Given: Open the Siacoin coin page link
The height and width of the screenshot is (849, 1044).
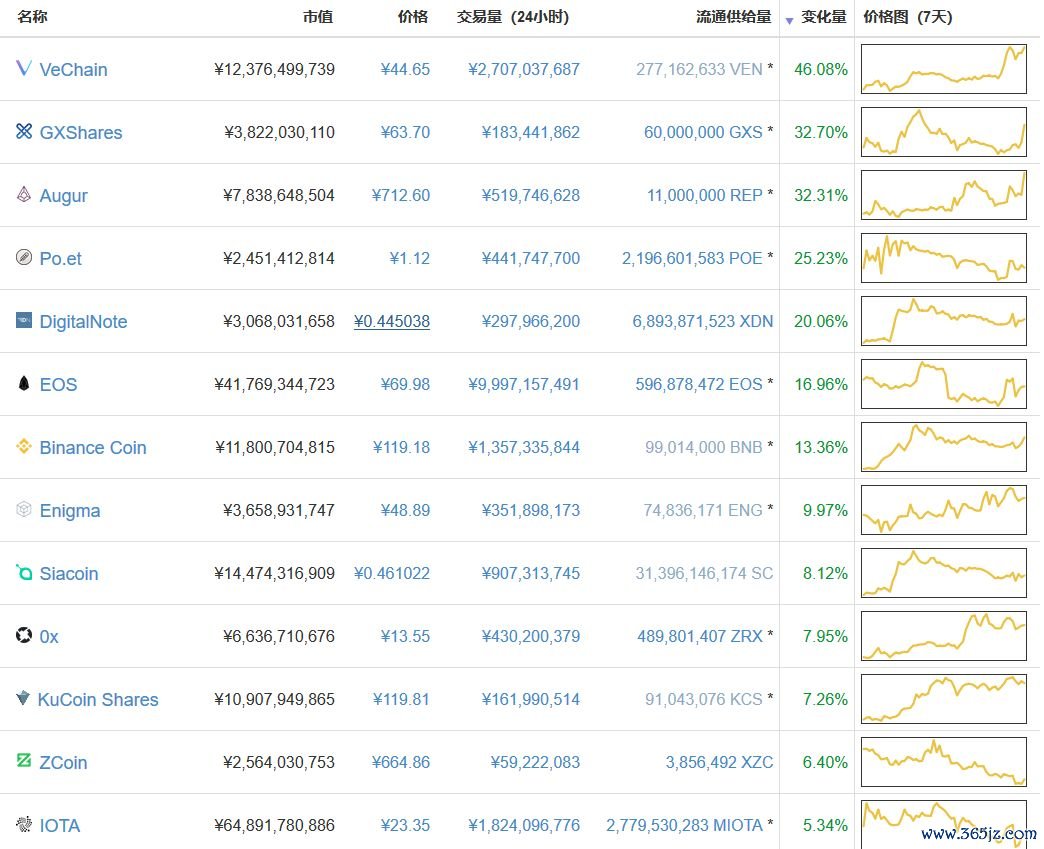Looking at the screenshot, I should coord(69,573).
